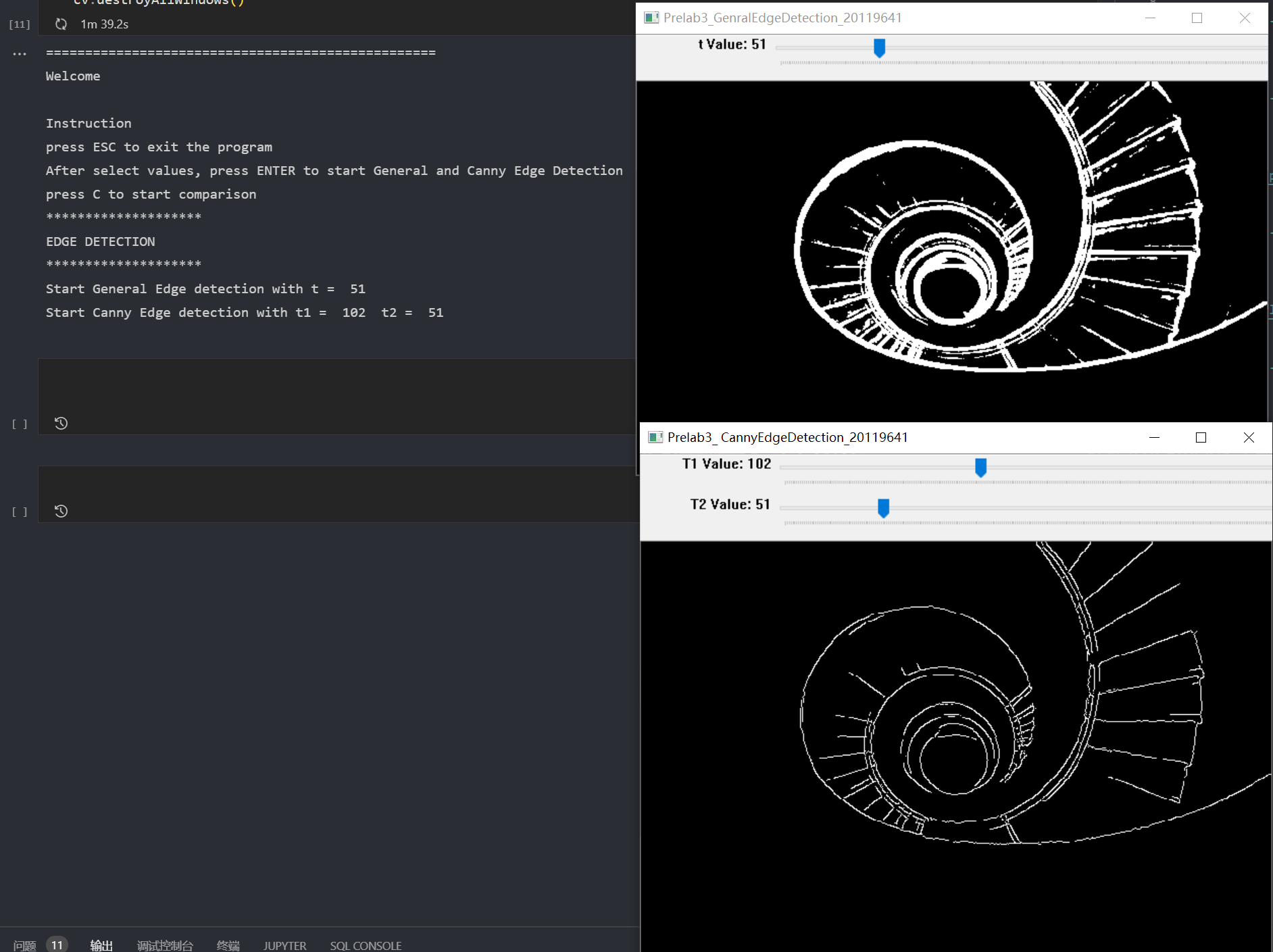Click the t Value slider handle

coord(879,48)
